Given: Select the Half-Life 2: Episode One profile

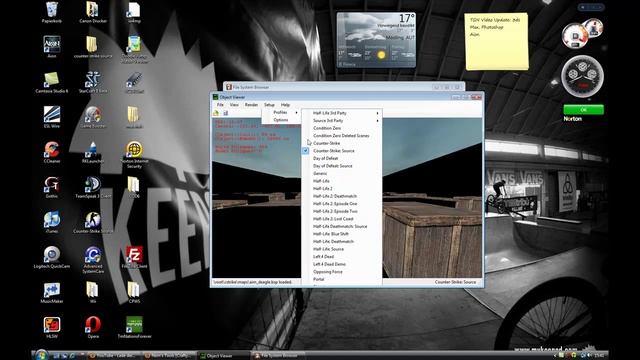Looking at the screenshot, I should point(342,204).
